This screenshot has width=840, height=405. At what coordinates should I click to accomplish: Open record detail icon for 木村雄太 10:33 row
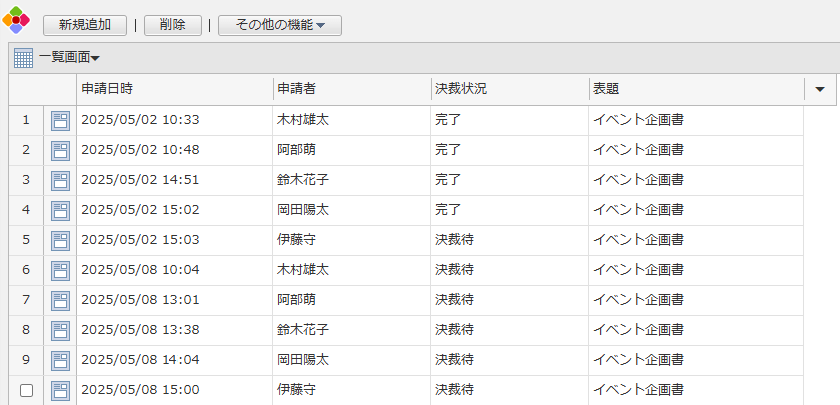[x=60, y=121]
